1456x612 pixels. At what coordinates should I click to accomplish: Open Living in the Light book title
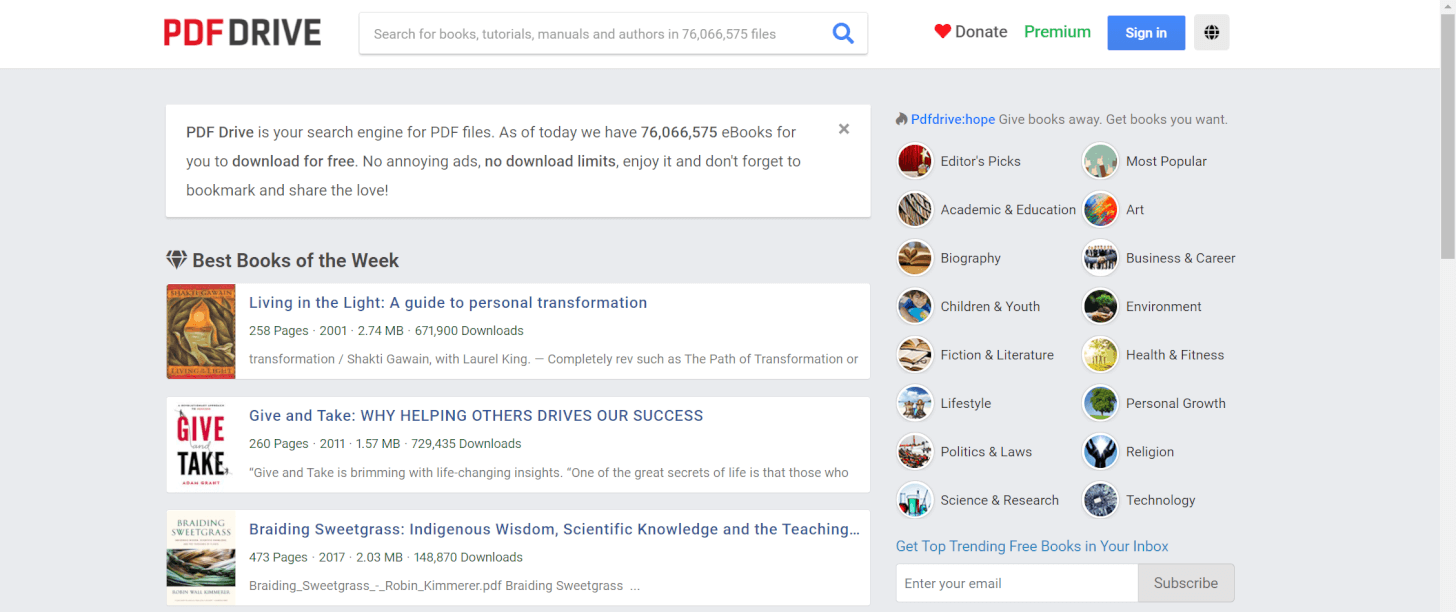pos(448,303)
